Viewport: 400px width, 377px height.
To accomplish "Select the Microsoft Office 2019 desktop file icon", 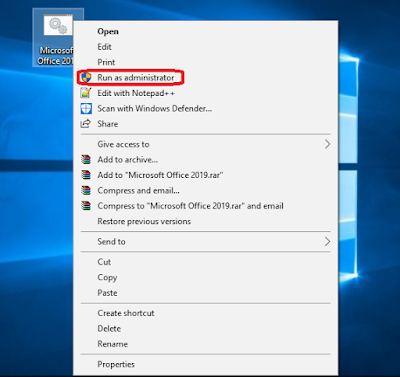I will (x=58, y=26).
